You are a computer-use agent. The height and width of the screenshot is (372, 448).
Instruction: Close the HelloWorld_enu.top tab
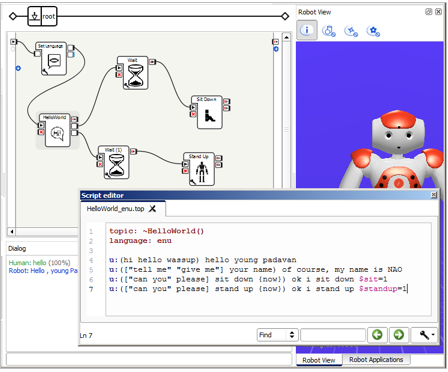[x=152, y=209]
